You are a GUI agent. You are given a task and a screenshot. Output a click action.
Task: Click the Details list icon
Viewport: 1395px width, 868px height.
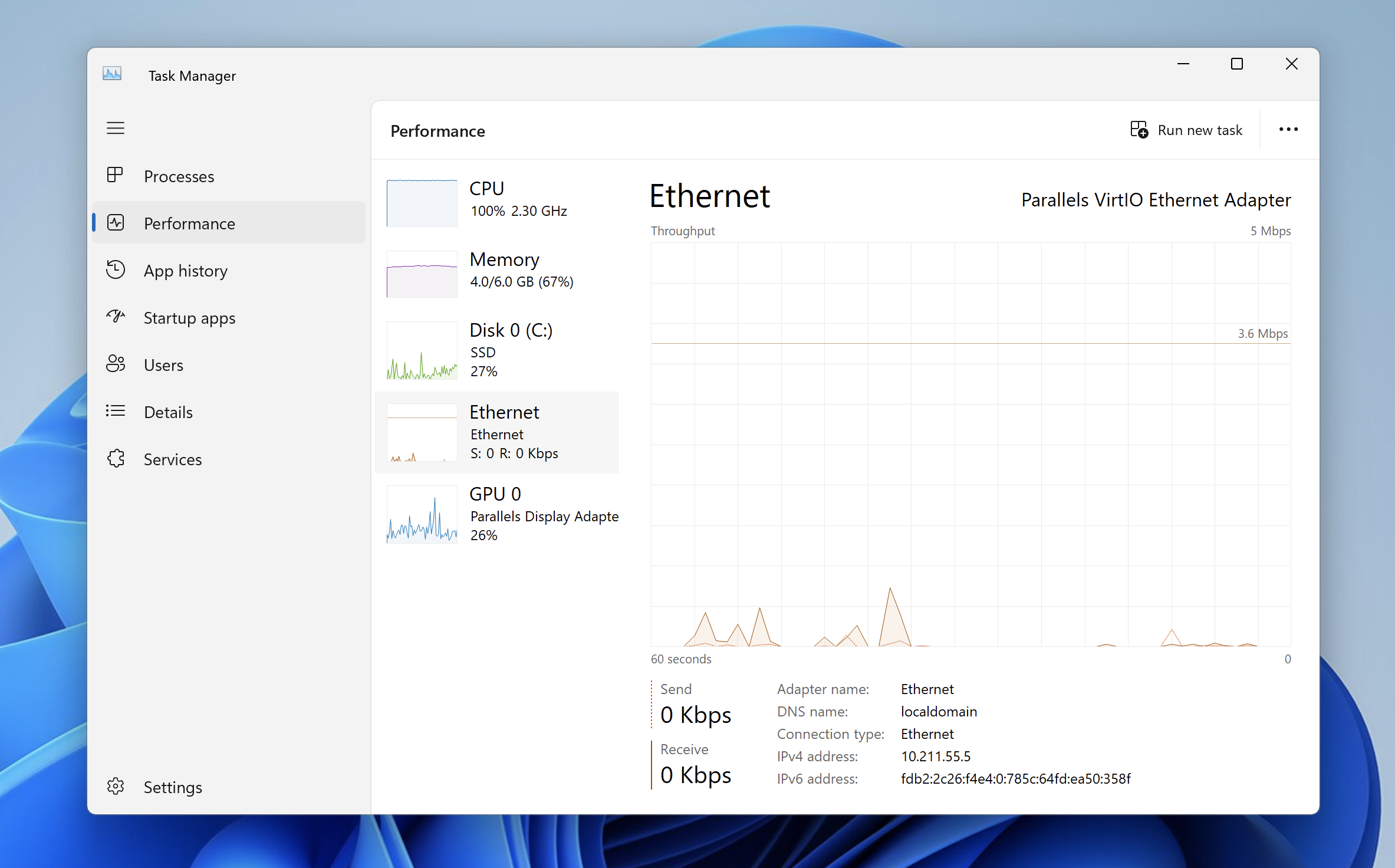point(116,412)
